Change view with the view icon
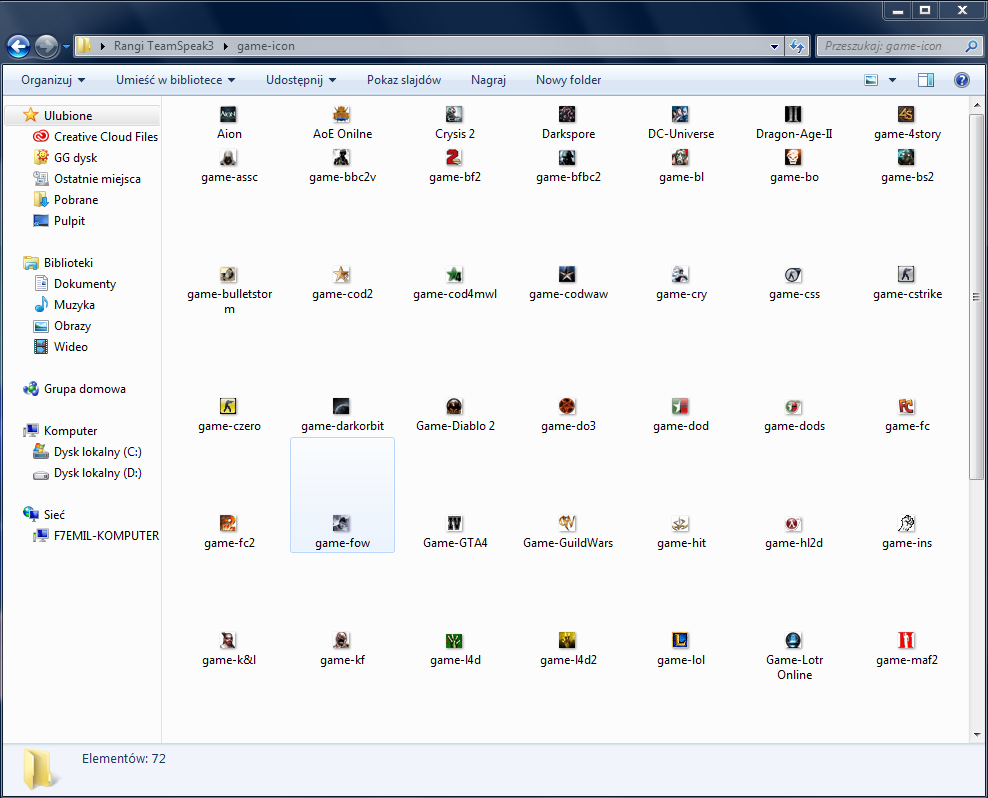 point(871,80)
